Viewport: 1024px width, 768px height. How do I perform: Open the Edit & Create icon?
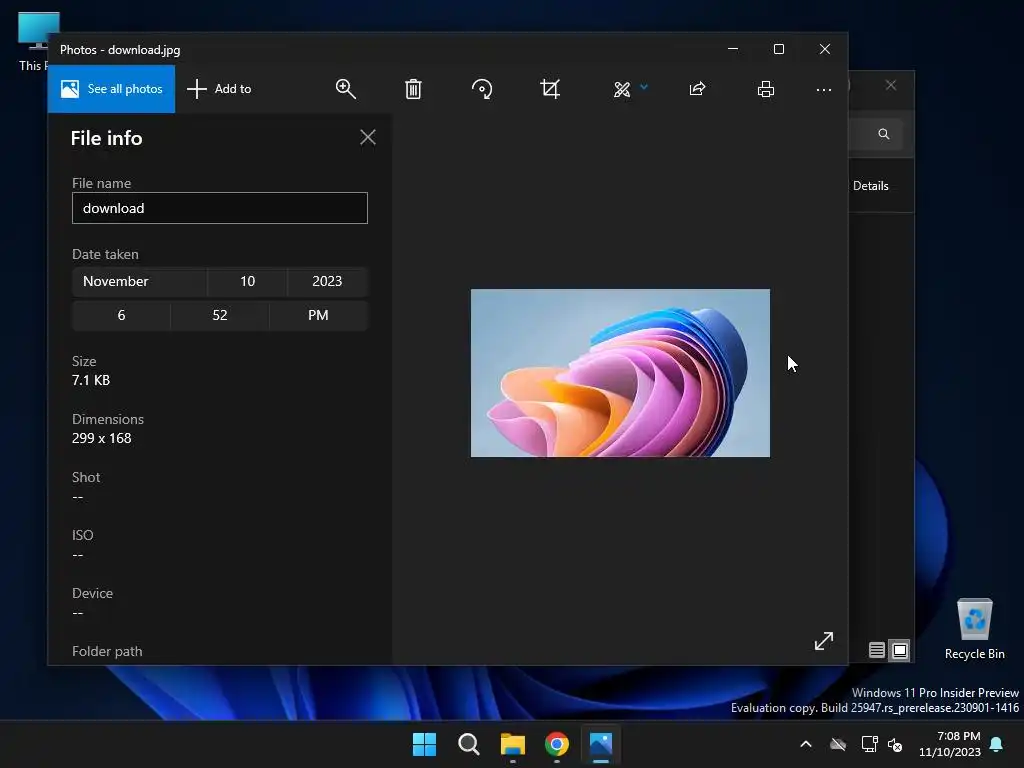click(x=622, y=89)
